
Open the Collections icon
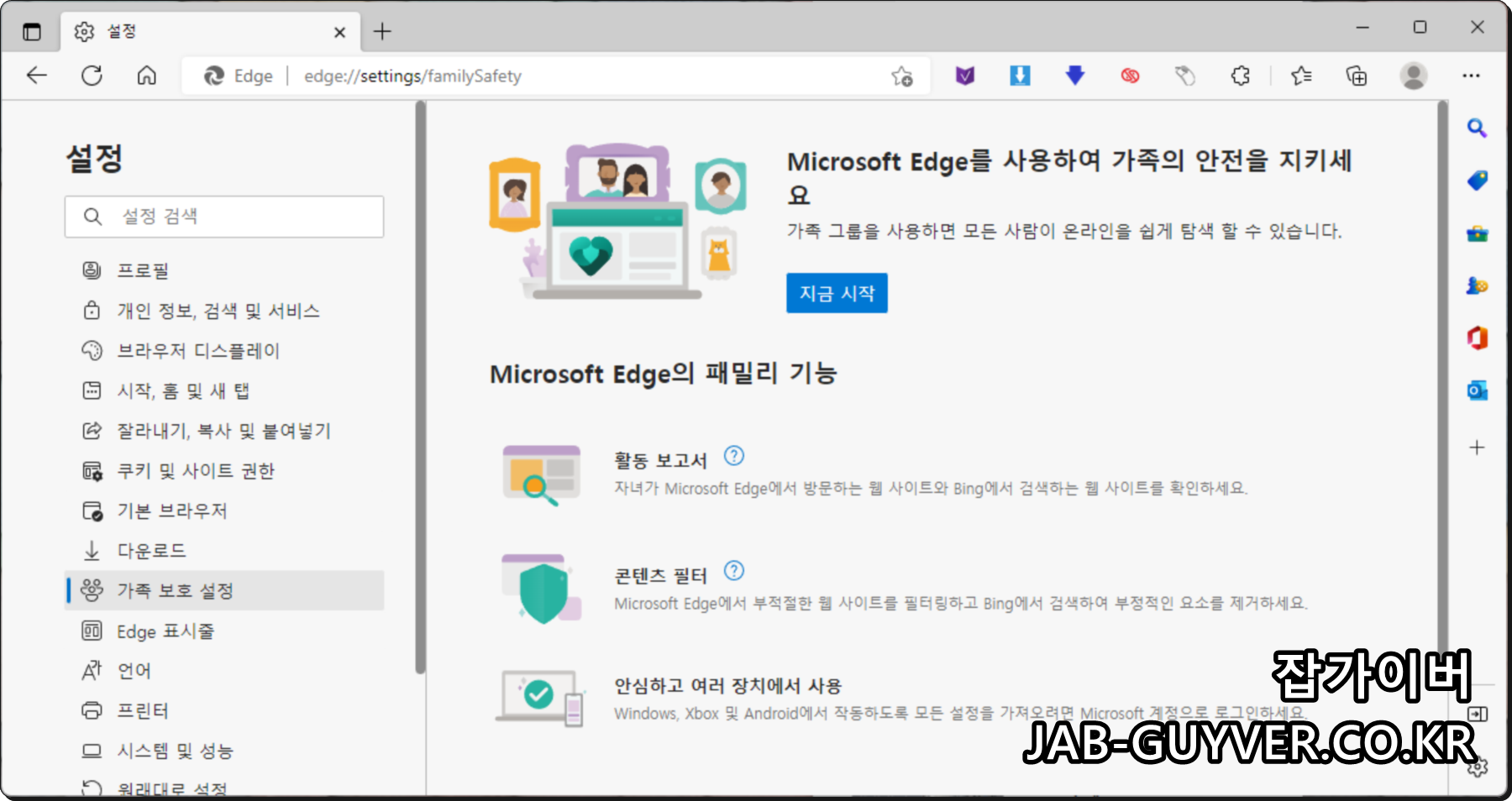point(1357,76)
